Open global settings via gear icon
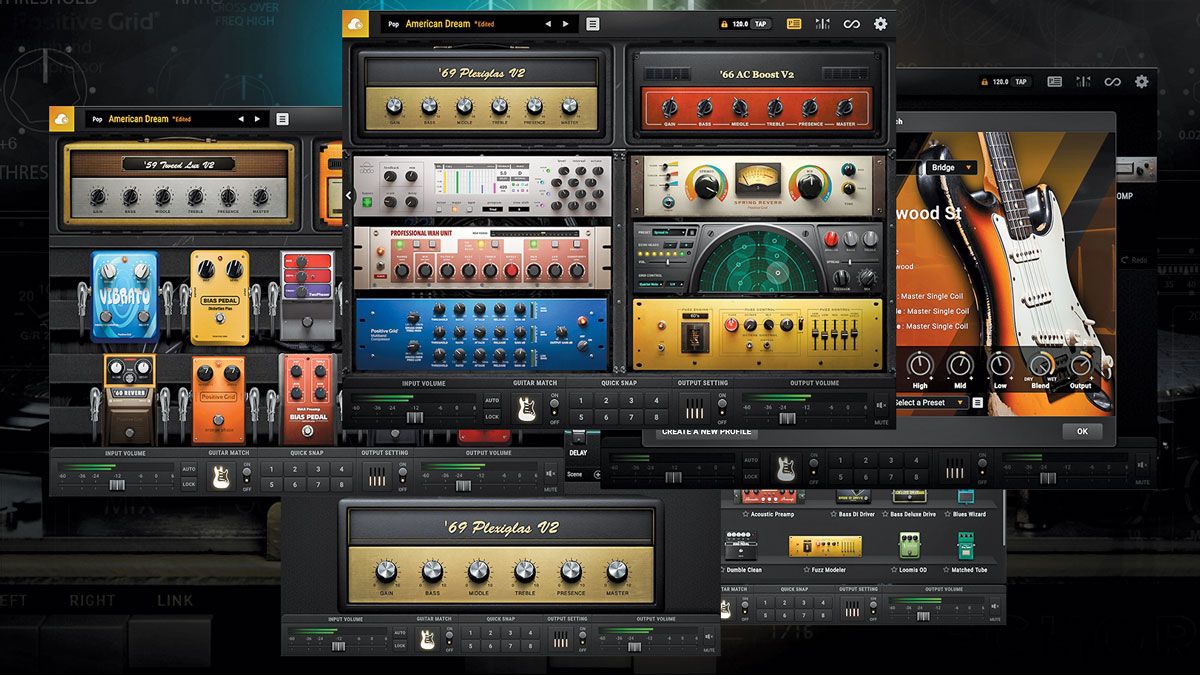The width and height of the screenshot is (1200, 675). point(881,23)
